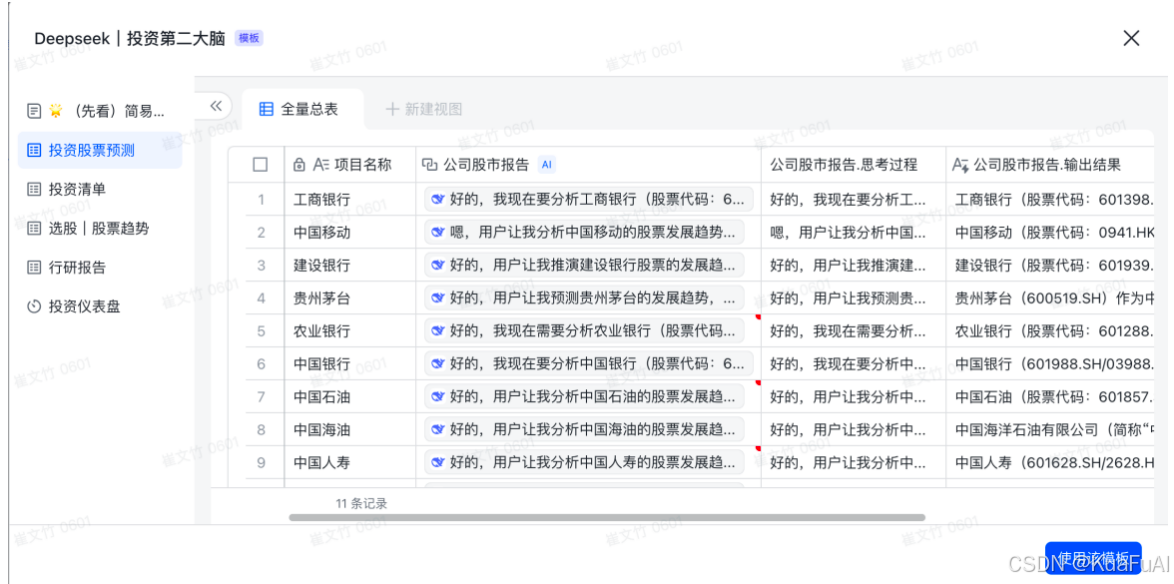Toggle the select-all checkbox in table header
1174x584 pixels.
(x=260, y=165)
